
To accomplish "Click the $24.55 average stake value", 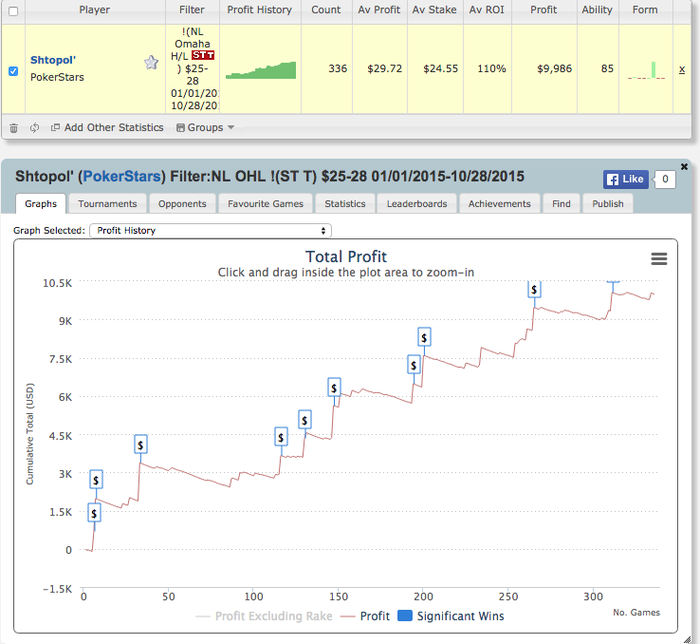I will [x=441, y=68].
